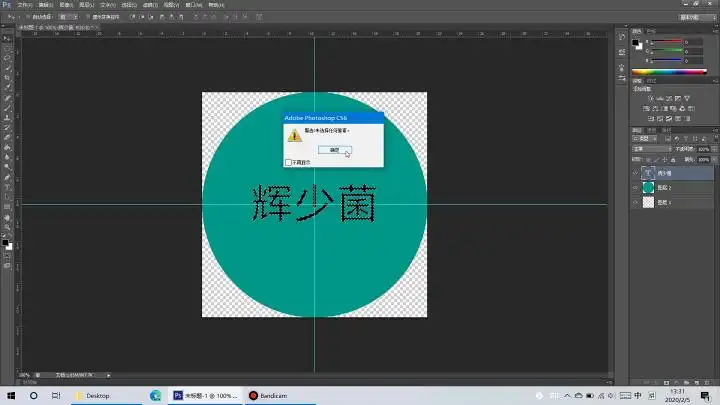Open the File menu
This screenshot has height=405, width=720.
pos(24,5)
